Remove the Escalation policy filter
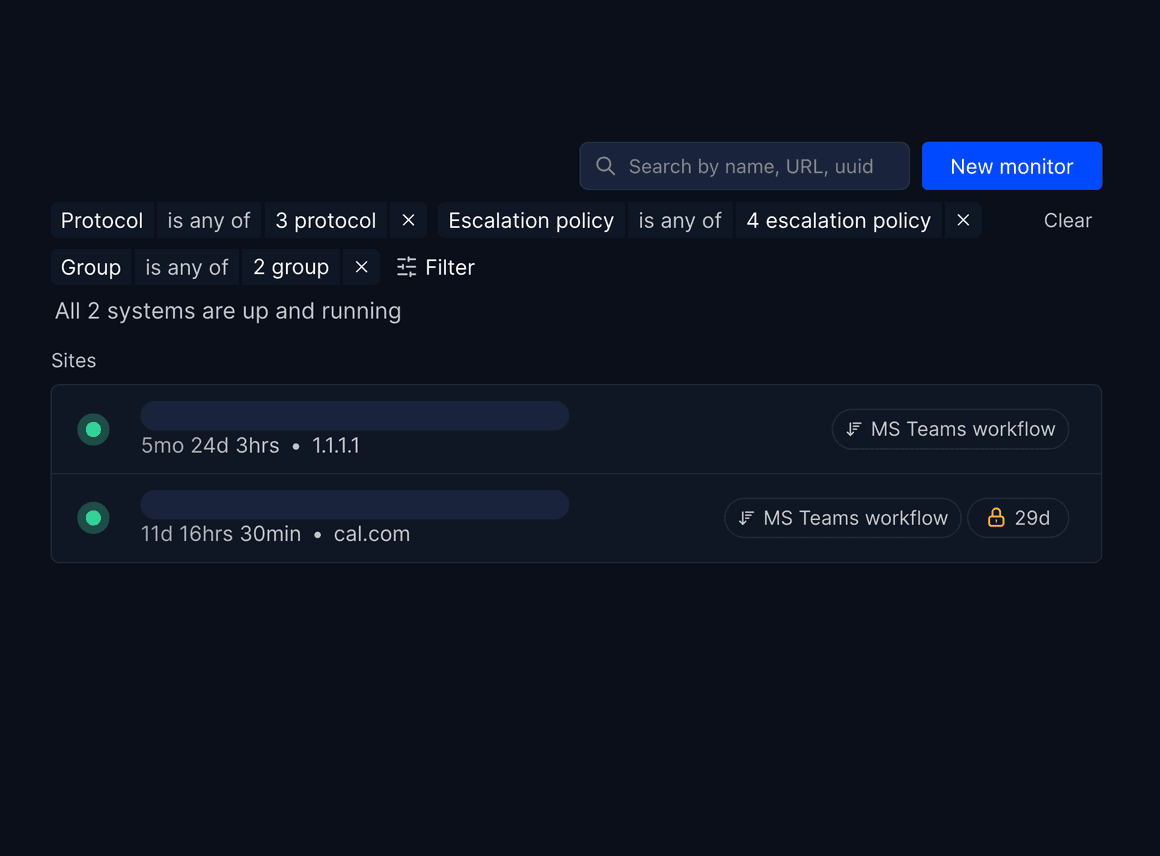Image resolution: width=1160 pixels, height=856 pixels. [x=963, y=220]
